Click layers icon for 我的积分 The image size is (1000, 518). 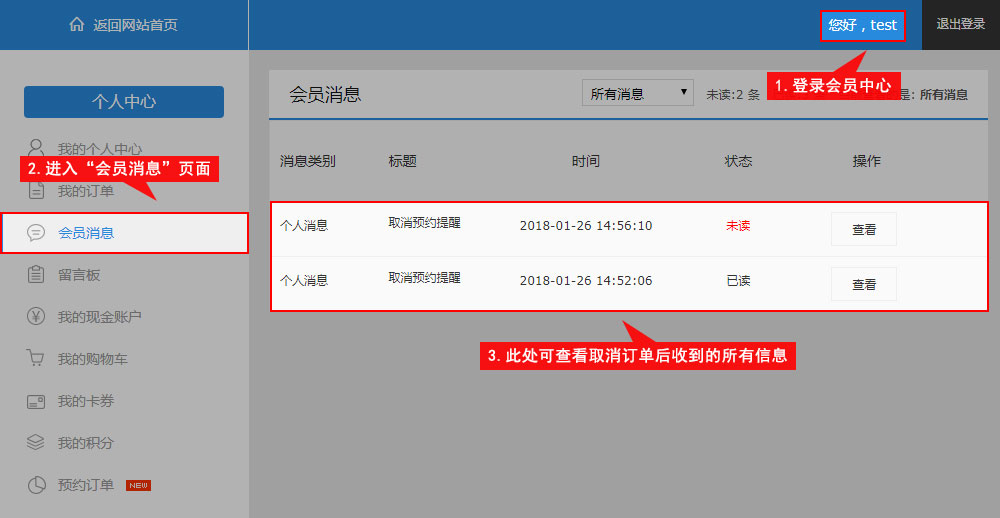[x=36, y=443]
